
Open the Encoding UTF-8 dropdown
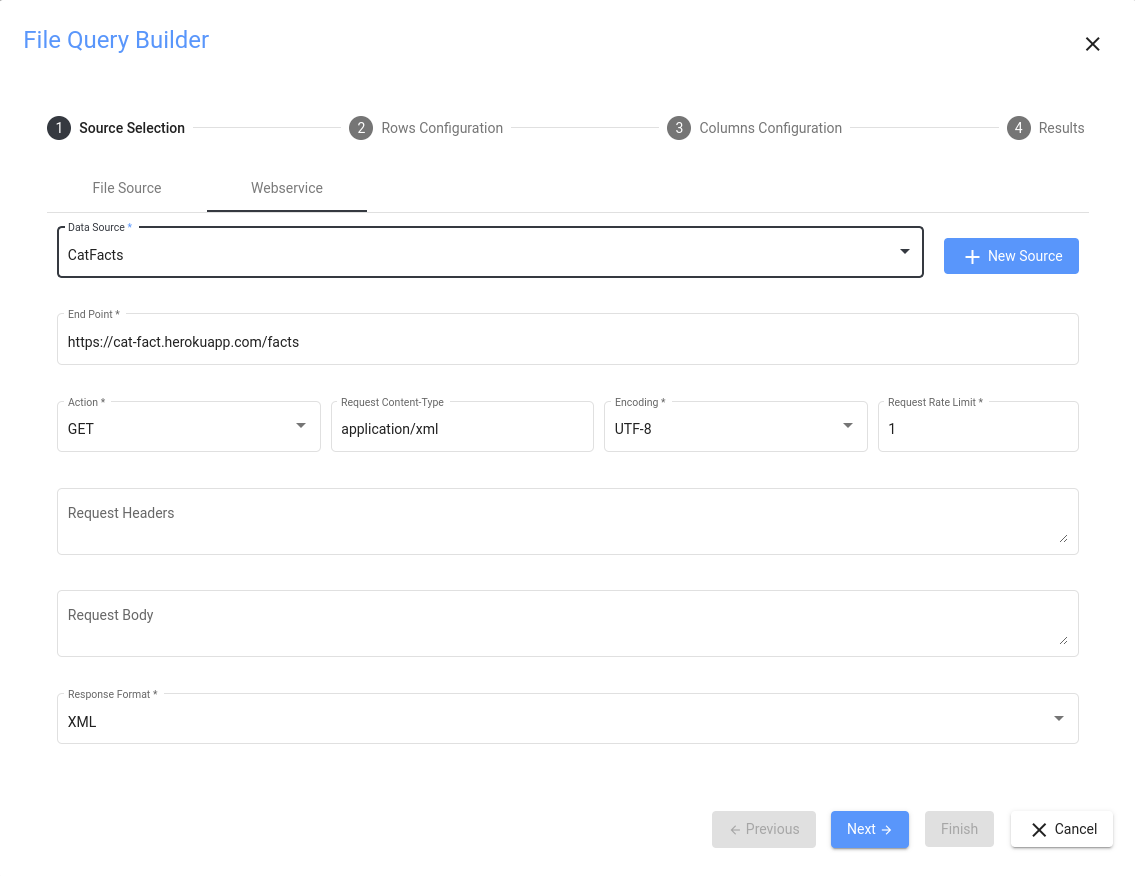click(x=735, y=428)
